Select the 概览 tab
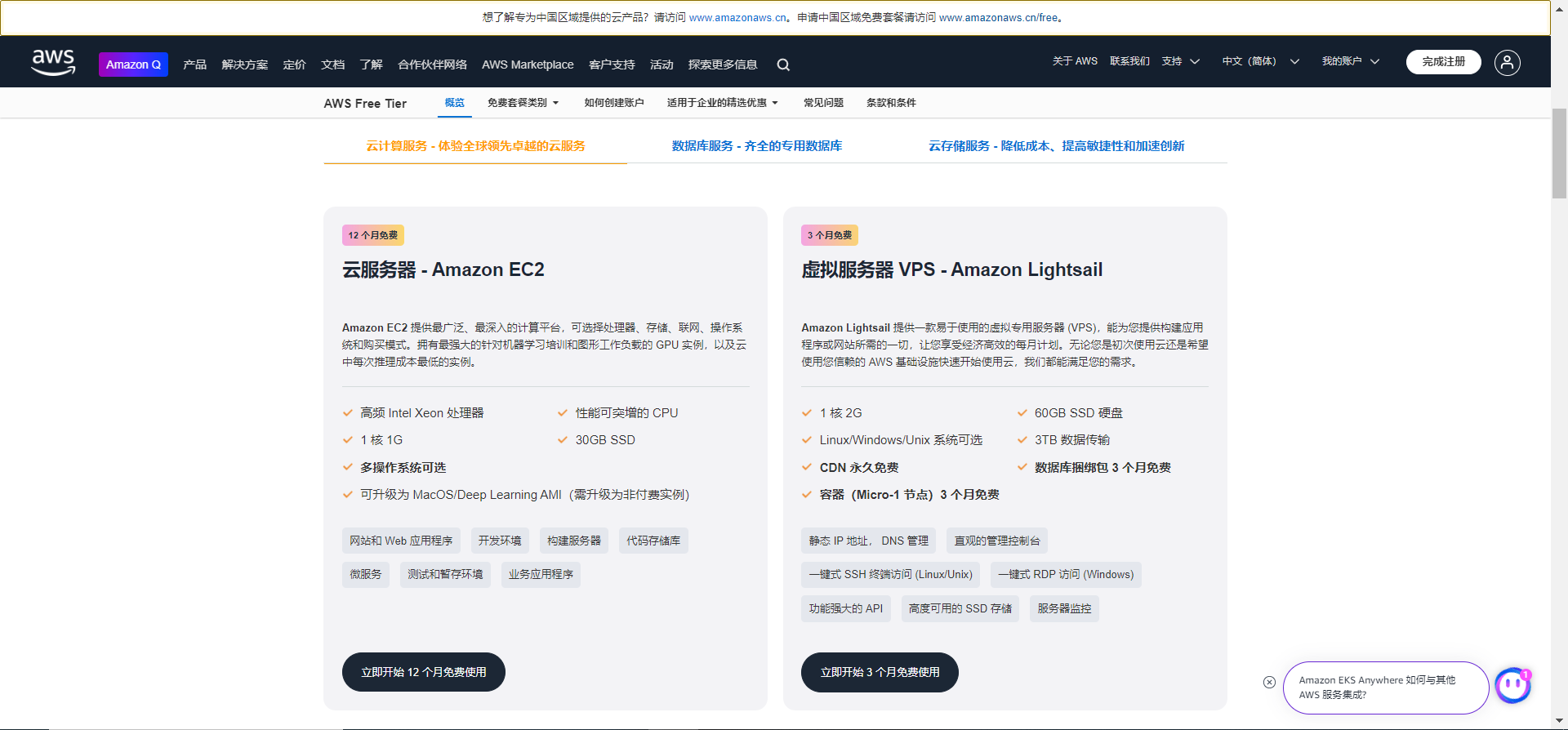This screenshot has height=730, width=1568. pyautogui.click(x=455, y=103)
